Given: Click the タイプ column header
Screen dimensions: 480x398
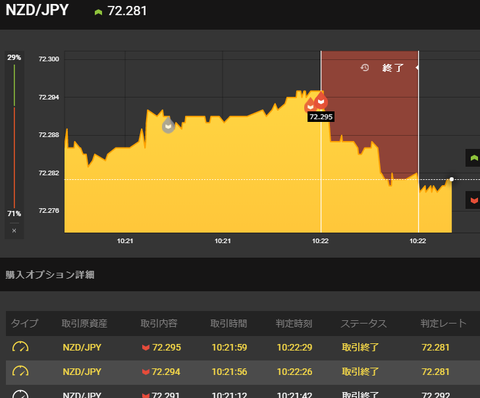Looking at the screenshot, I should click(24, 323).
